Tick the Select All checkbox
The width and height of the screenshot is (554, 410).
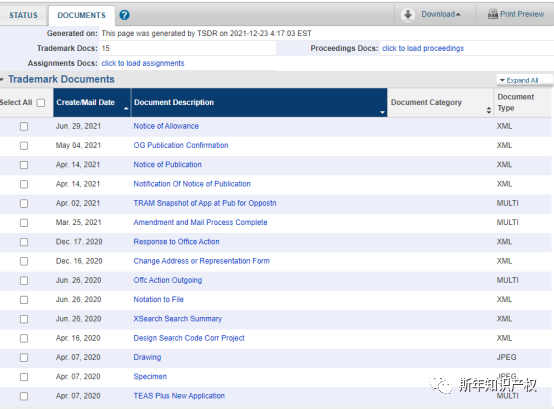click(x=41, y=102)
